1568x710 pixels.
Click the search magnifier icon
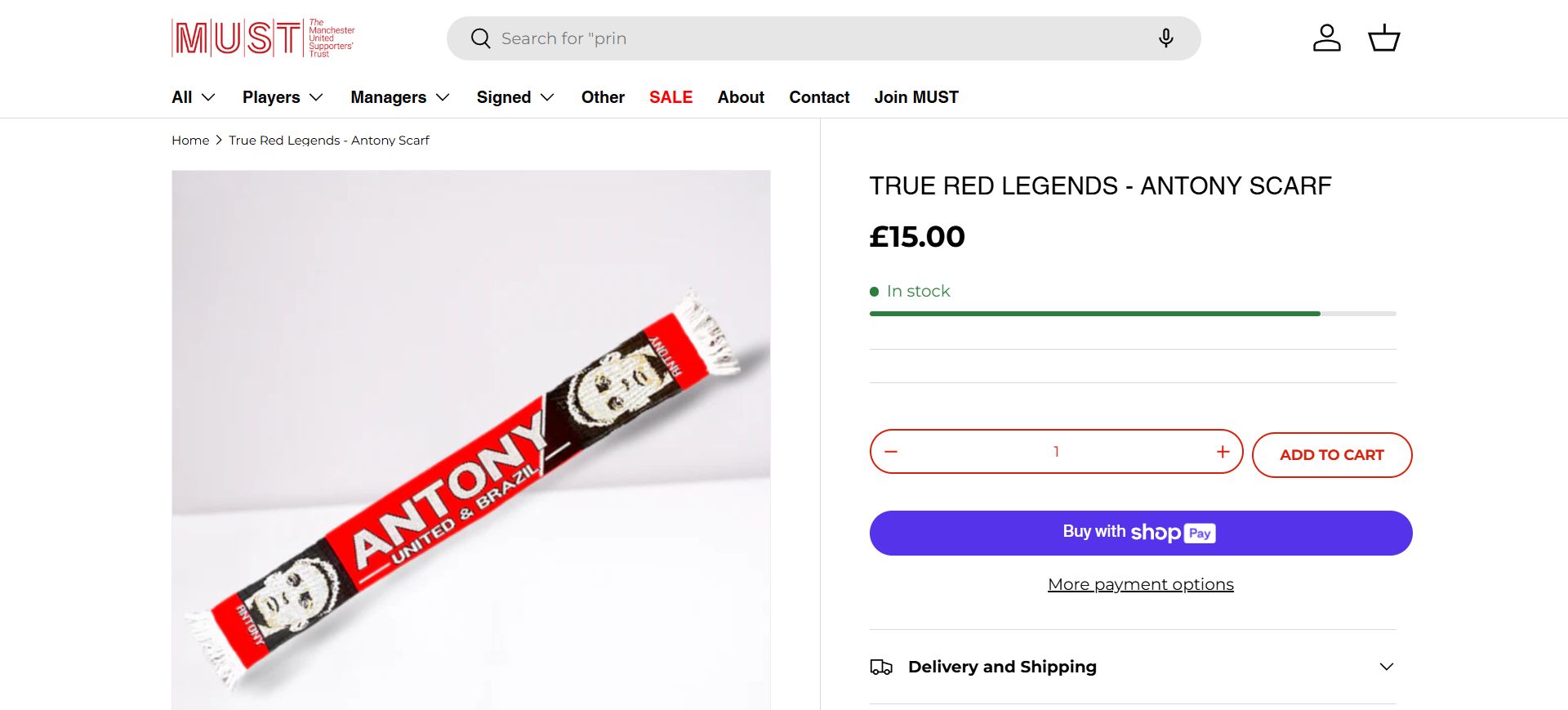[481, 38]
